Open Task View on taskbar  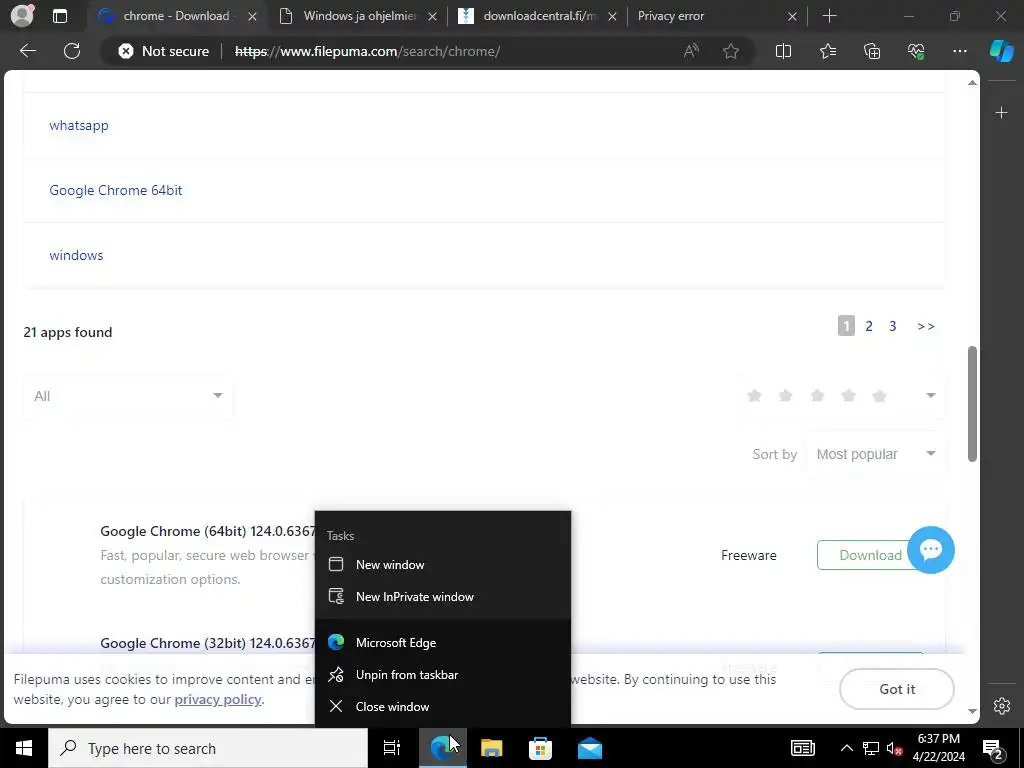click(392, 748)
